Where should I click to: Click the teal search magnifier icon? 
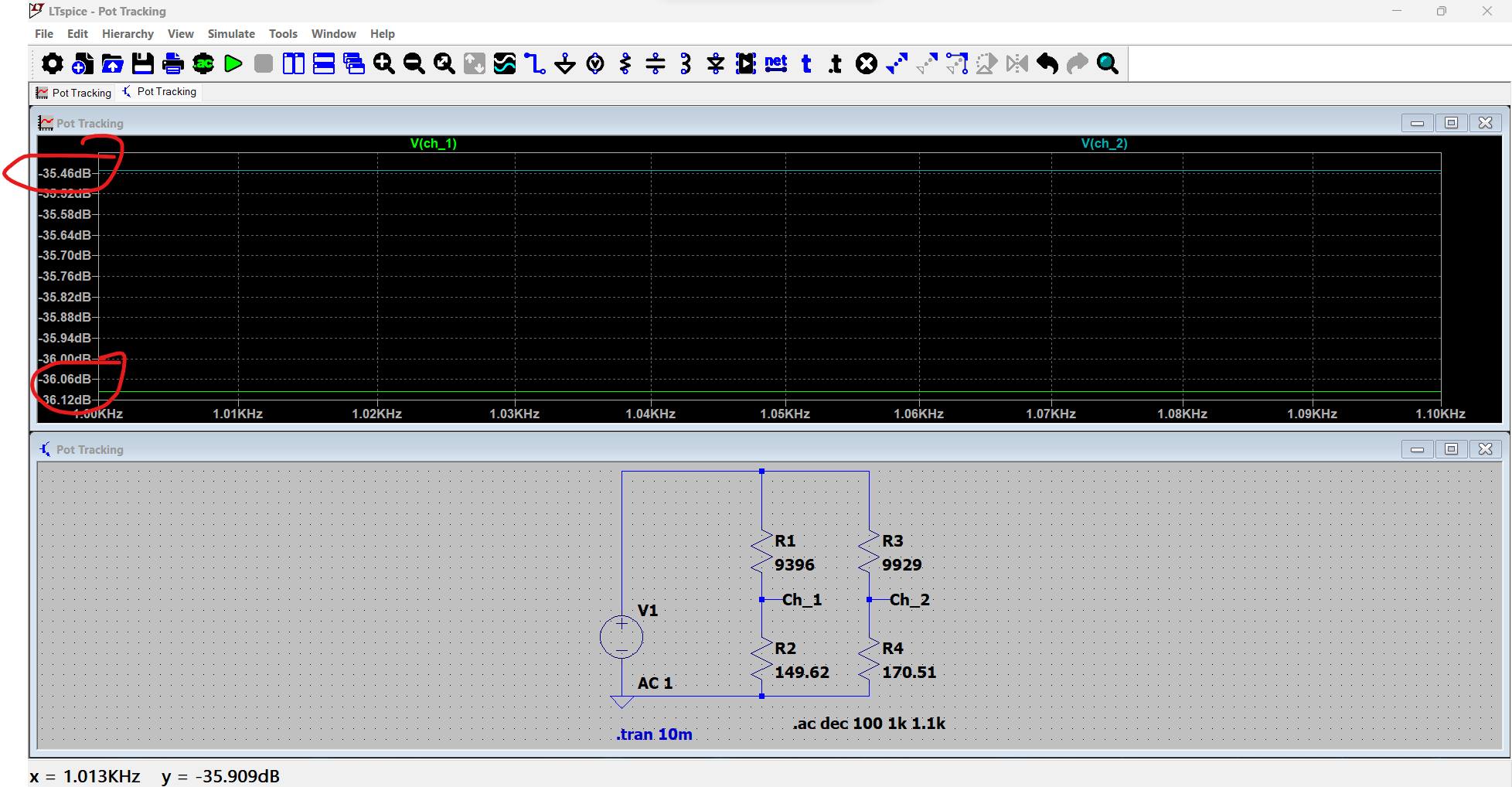[x=1108, y=63]
